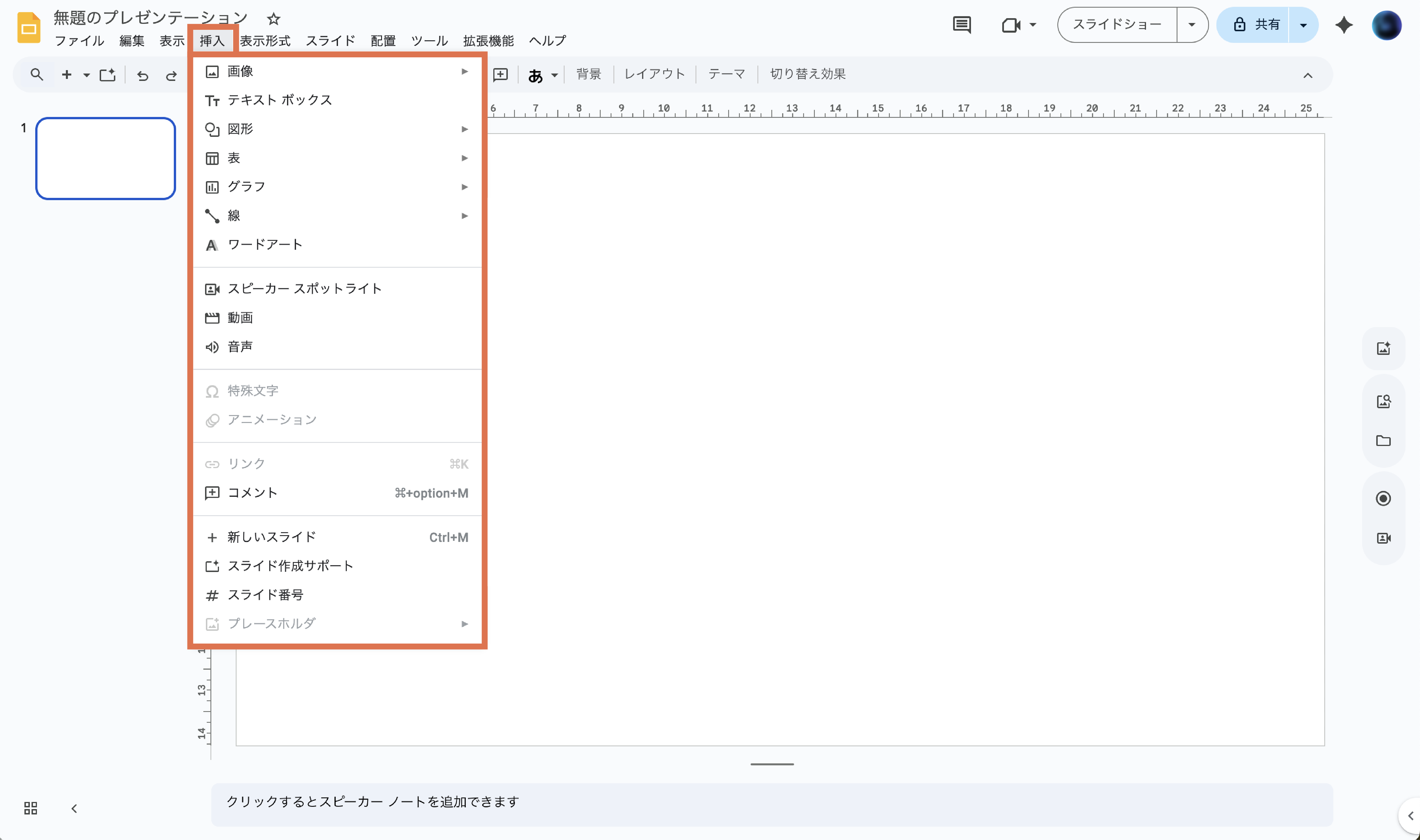Image resolution: width=1420 pixels, height=840 pixels.
Task: Select slide 1 thumbnail in filmstrip
Action: 106,158
